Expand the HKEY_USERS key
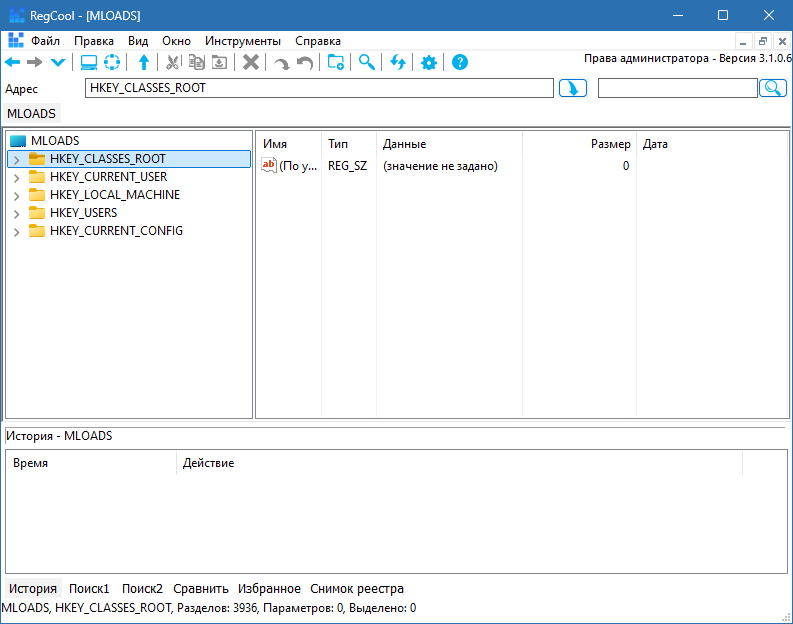 point(17,214)
